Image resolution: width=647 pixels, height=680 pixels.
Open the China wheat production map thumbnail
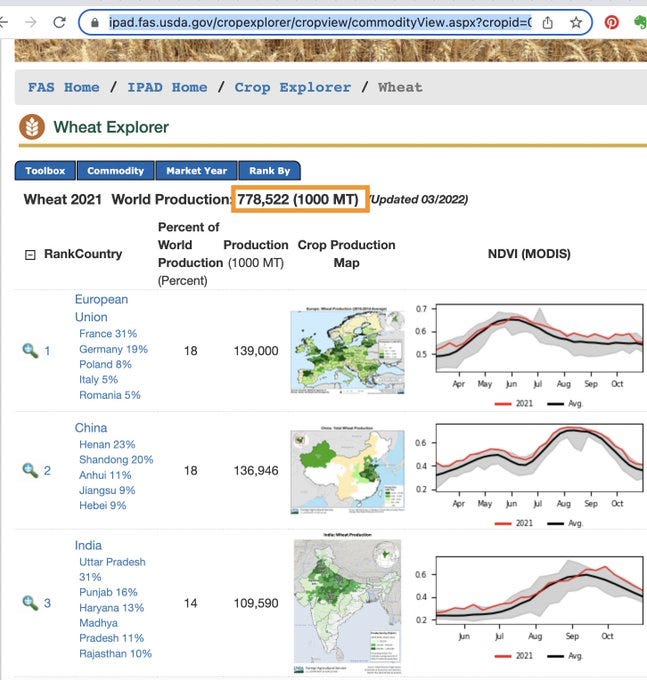(x=347, y=470)
